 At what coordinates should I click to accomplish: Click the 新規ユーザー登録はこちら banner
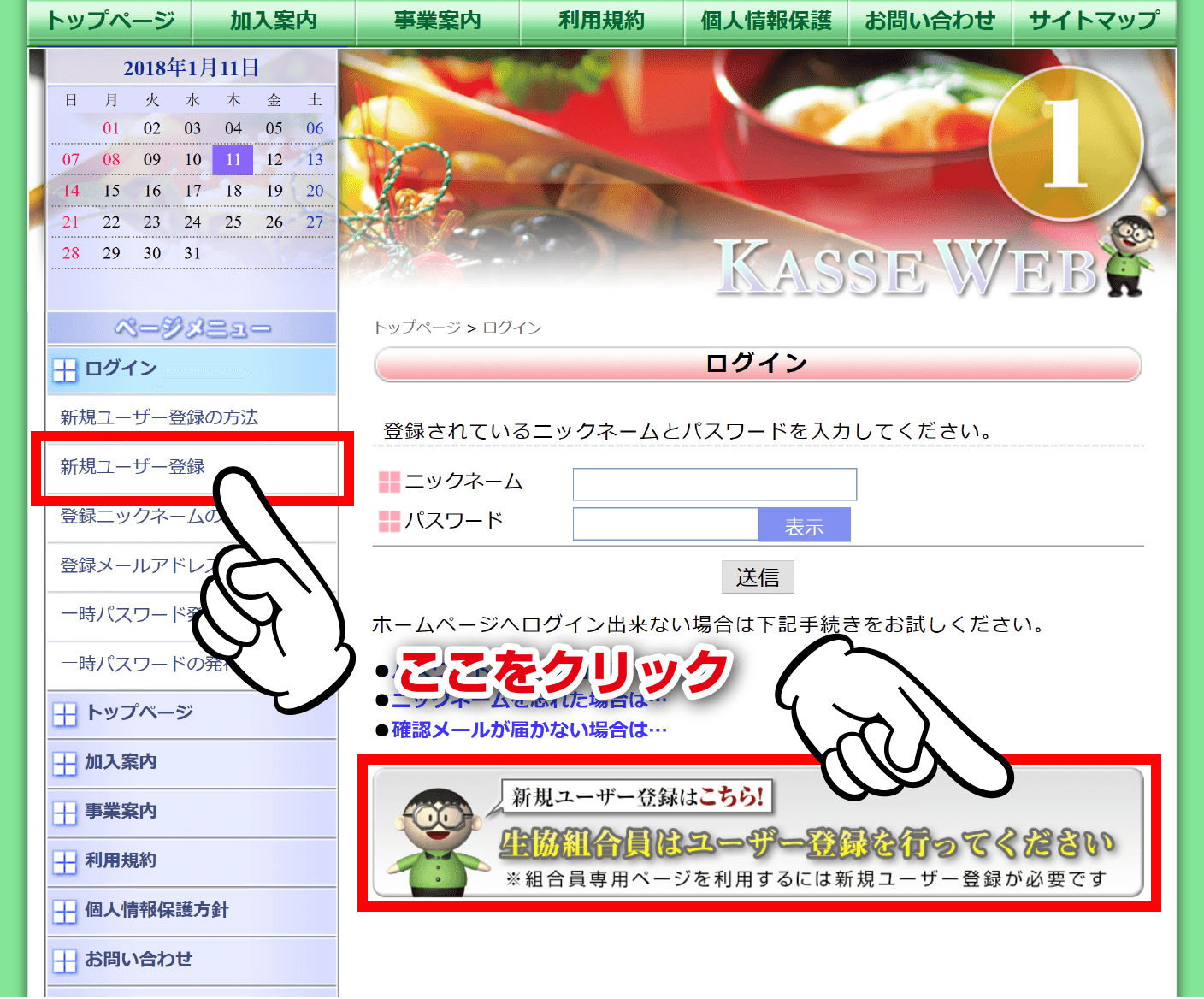(758, 832)
